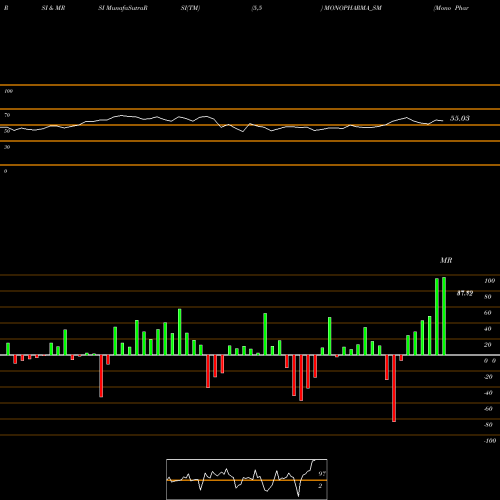This screenshot has width=500, height=500.
Task: Click the last, tallest green MR bar
Action: click(x=444, y=316)
